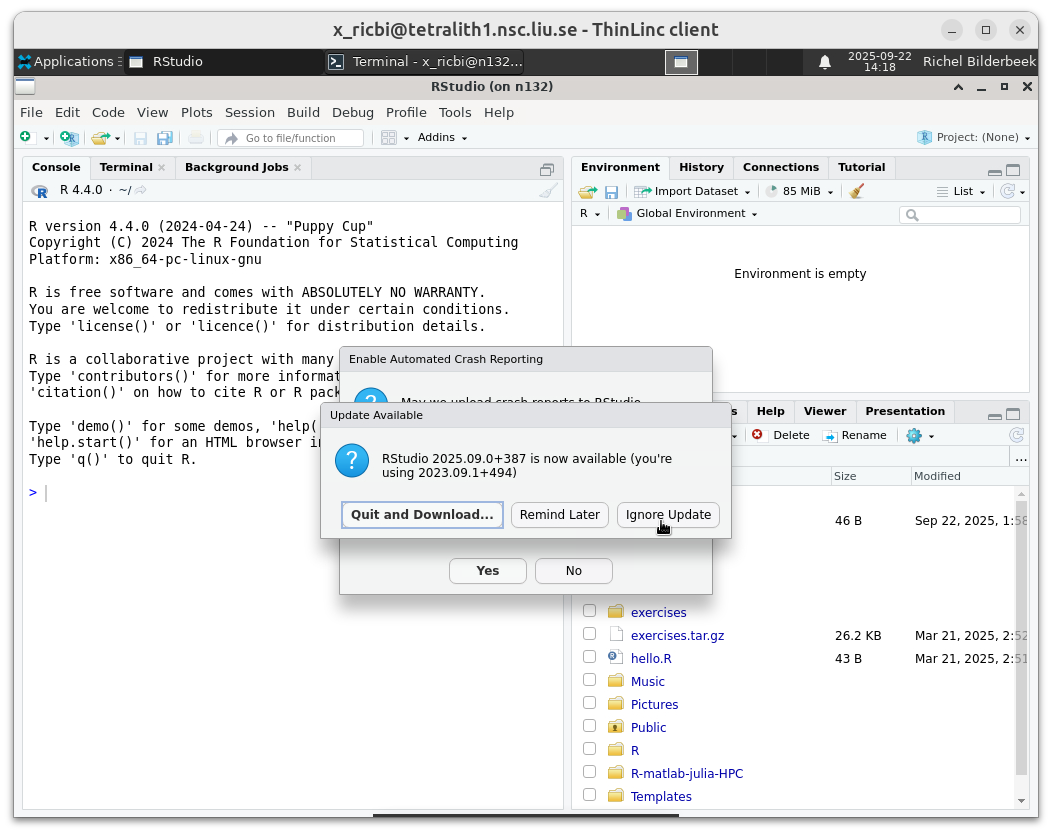Switch to the History tab
The image size is (1052, 834).
pyautogui.click(x=701, y=167)
